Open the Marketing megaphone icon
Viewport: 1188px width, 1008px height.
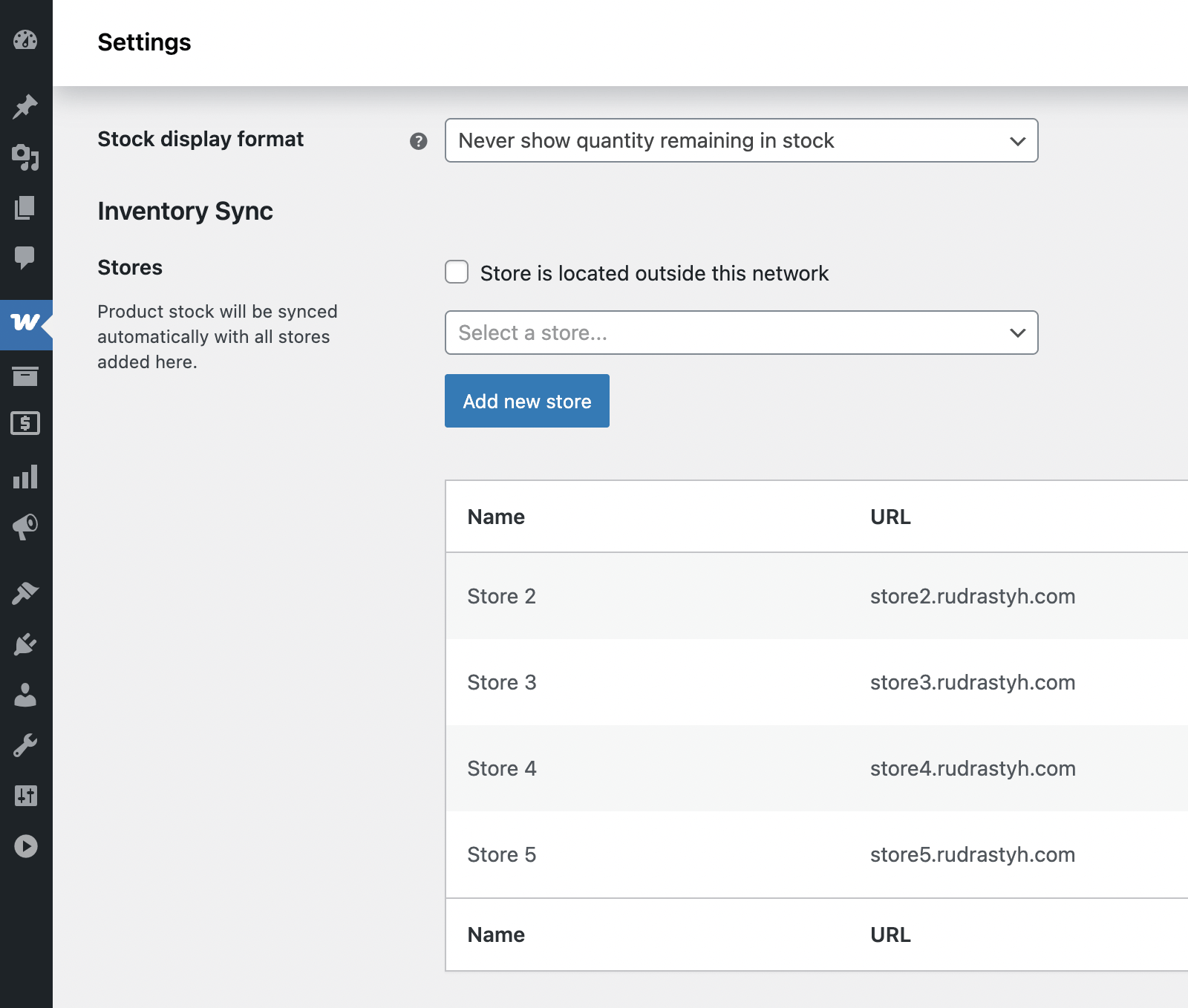(x=25, y=526)
